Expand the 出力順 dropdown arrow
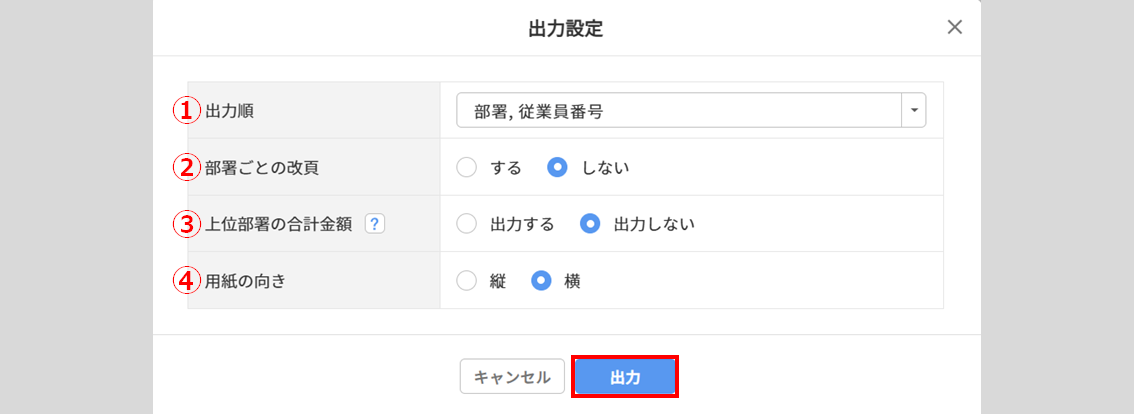Screen dimensions: 1134x414 pos(914,111)
